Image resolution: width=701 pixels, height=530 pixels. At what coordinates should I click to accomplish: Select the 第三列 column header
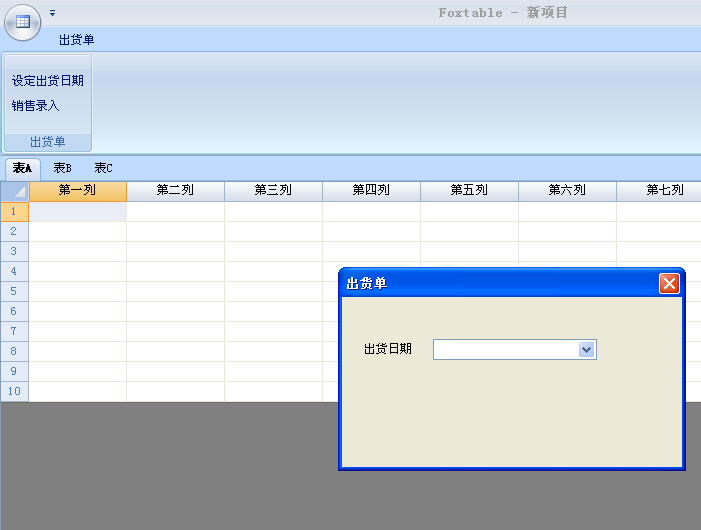[x=273, y=191]
